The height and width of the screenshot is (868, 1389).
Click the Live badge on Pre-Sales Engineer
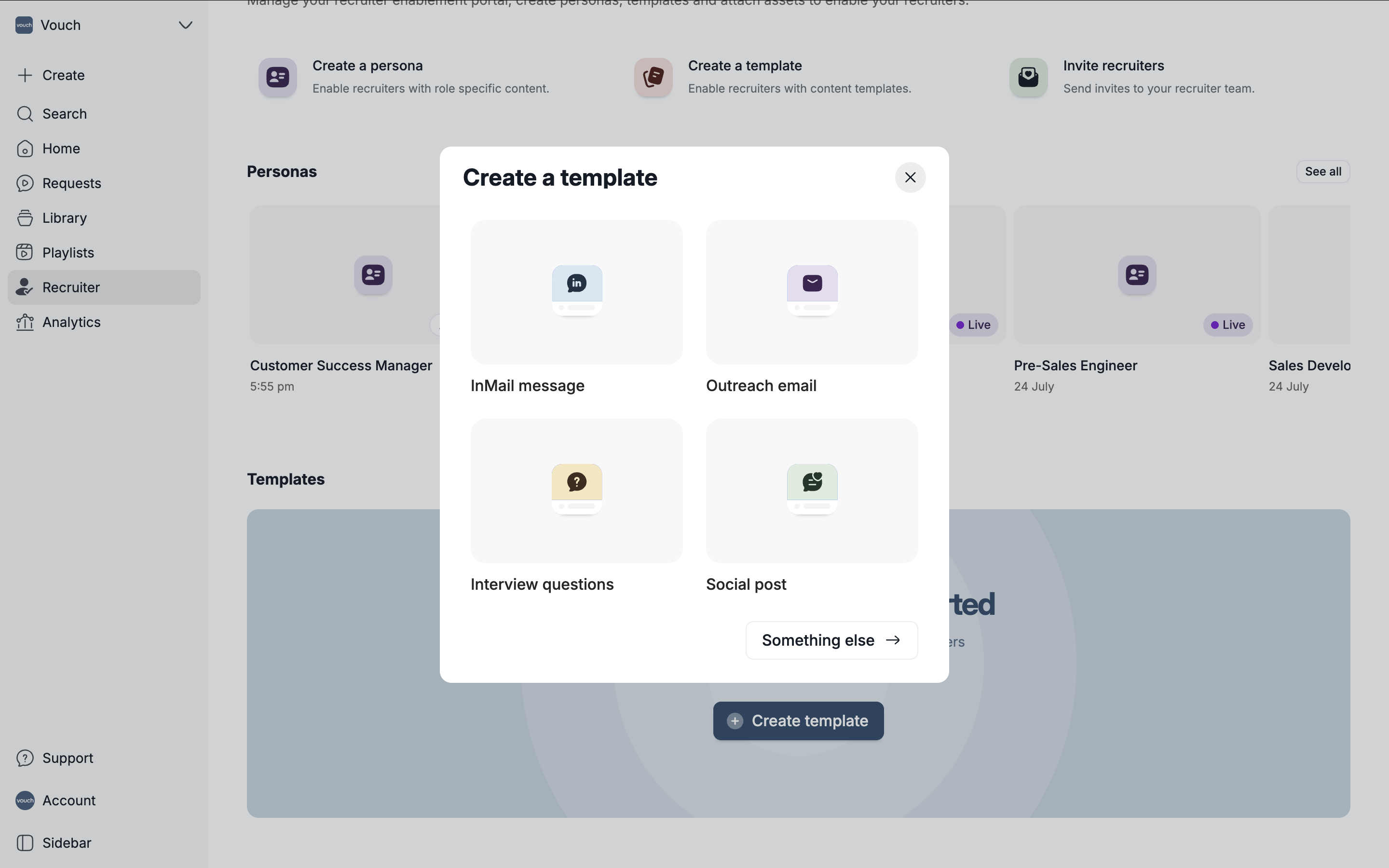click(x=1228, y=325)
